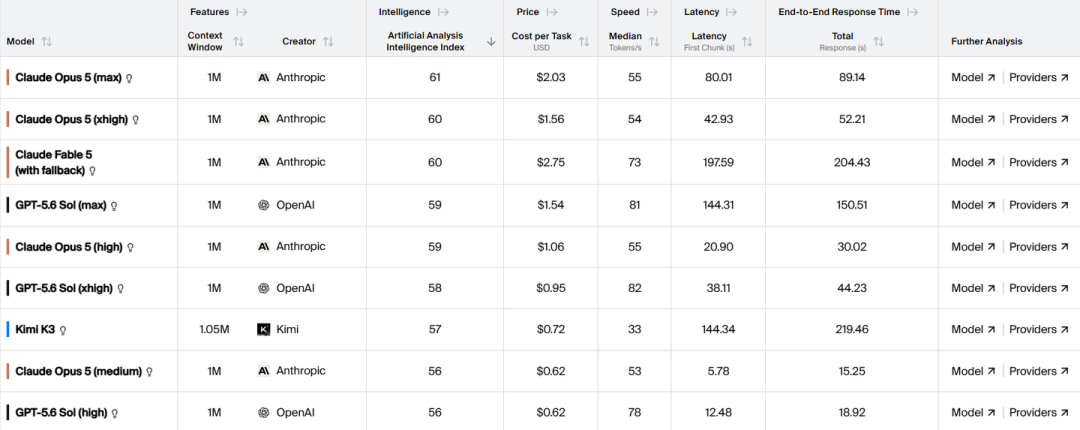Screen dimensions: 1080x430
Task: Click lightbulb icon next to Claude Opus 5 (max)
Action: (x=129, y=79)
